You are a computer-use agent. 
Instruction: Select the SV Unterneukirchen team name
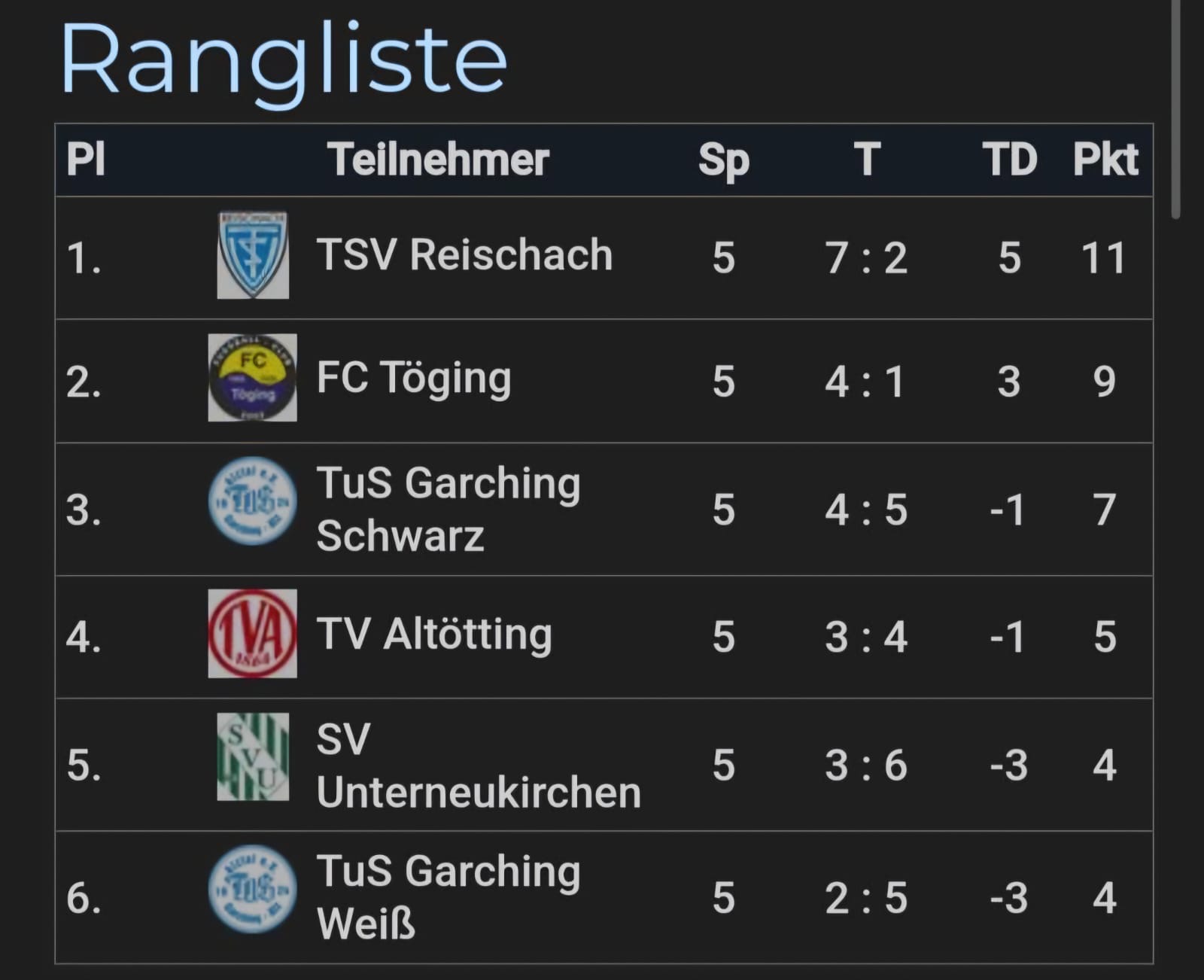click(x=479, y=765)
